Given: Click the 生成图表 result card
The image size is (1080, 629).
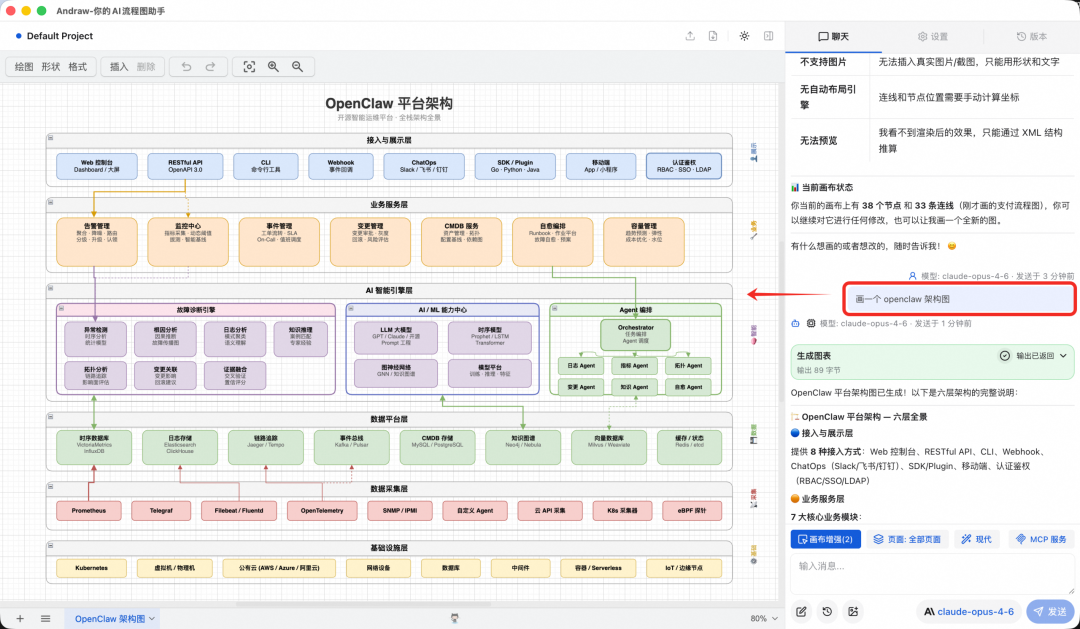Looking at the screenshot, I should 933,362.
